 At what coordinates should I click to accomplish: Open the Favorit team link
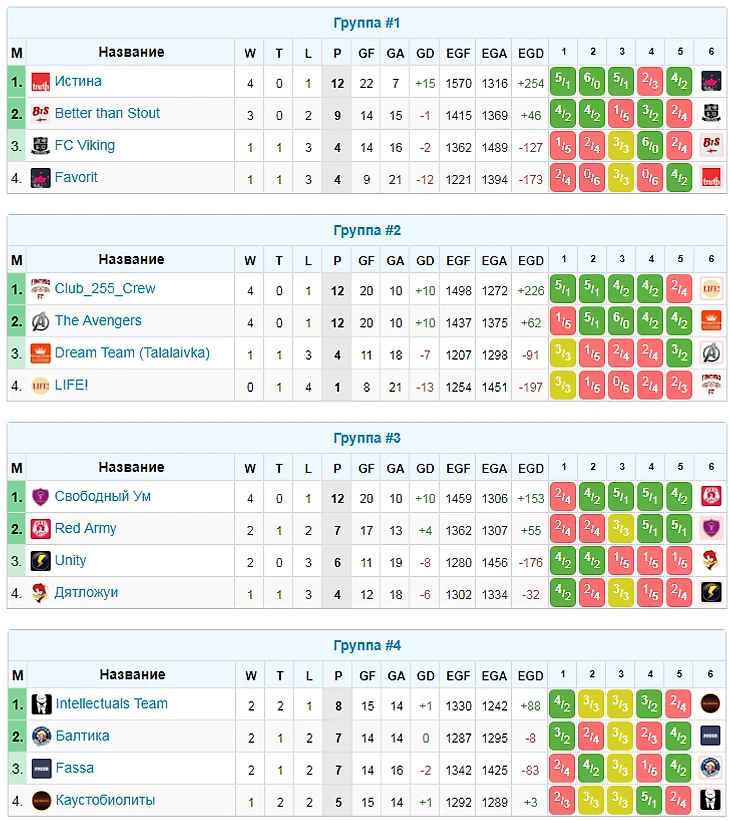[76, 178]
